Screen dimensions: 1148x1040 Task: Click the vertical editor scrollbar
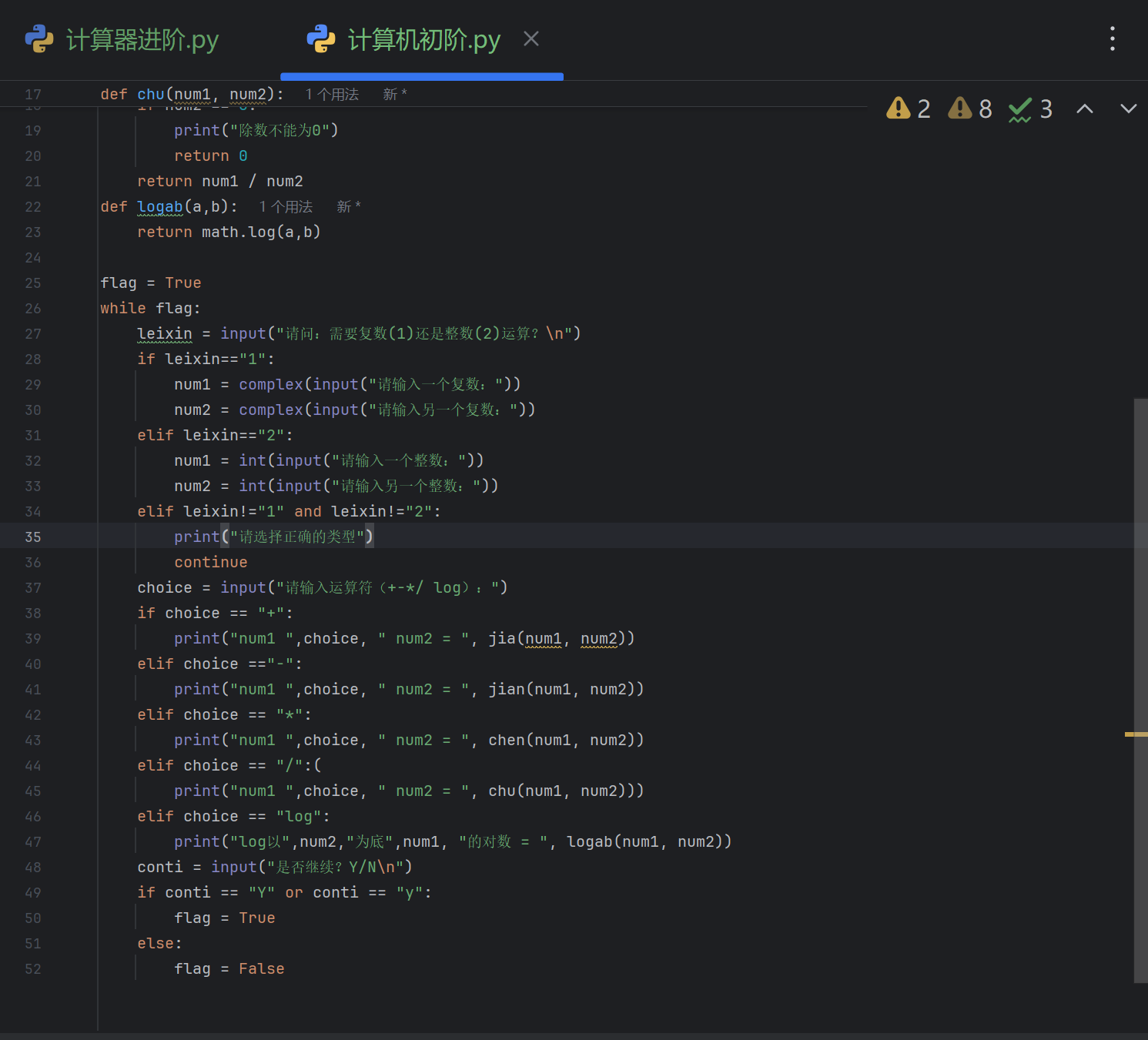click(1141, 691)
